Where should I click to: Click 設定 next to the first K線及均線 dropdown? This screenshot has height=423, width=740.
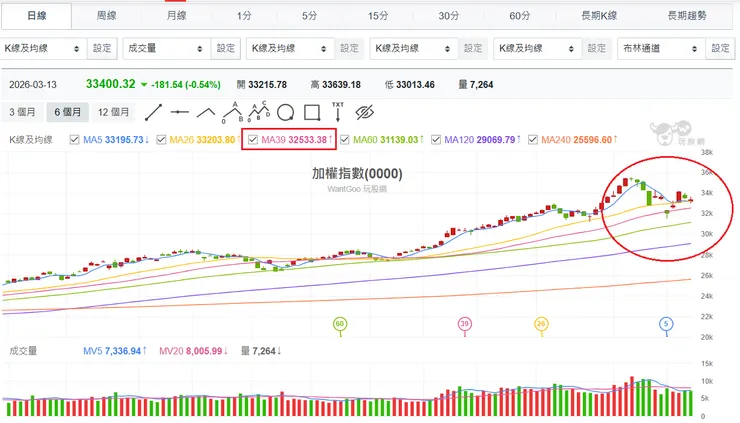pyautogui.click(x=102, y=48)
